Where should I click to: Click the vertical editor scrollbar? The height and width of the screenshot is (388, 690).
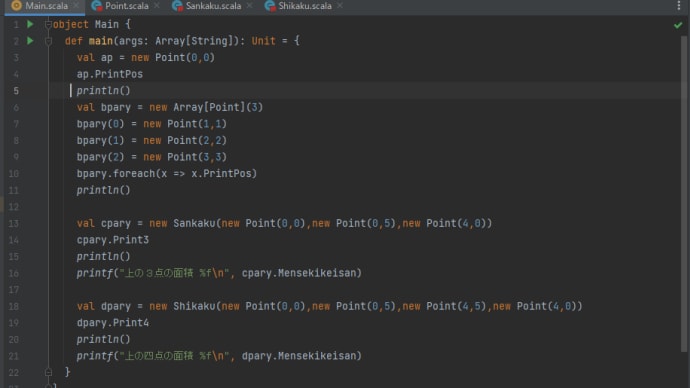[684, 194]
